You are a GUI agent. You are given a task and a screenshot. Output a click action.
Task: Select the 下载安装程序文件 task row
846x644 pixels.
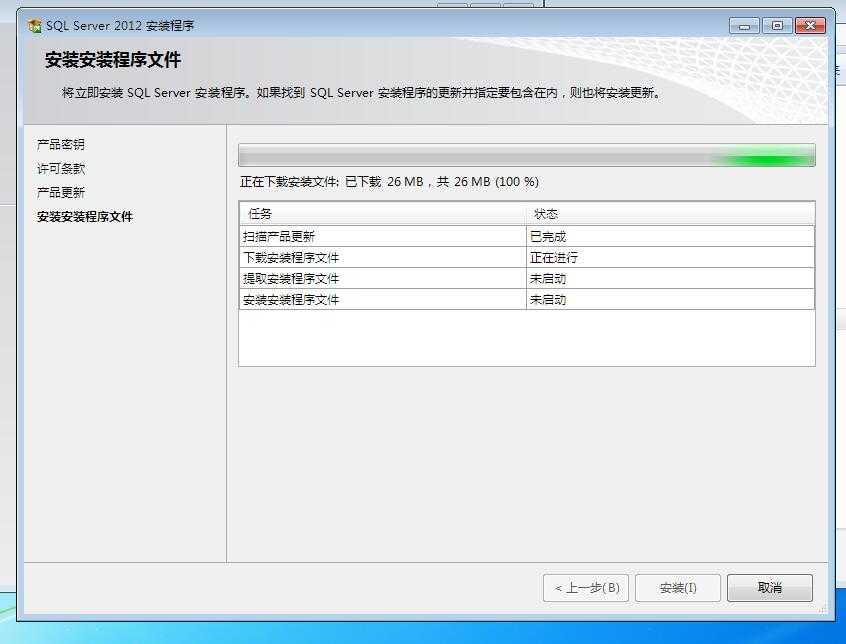pyautogui.click(x=527, y=257)
